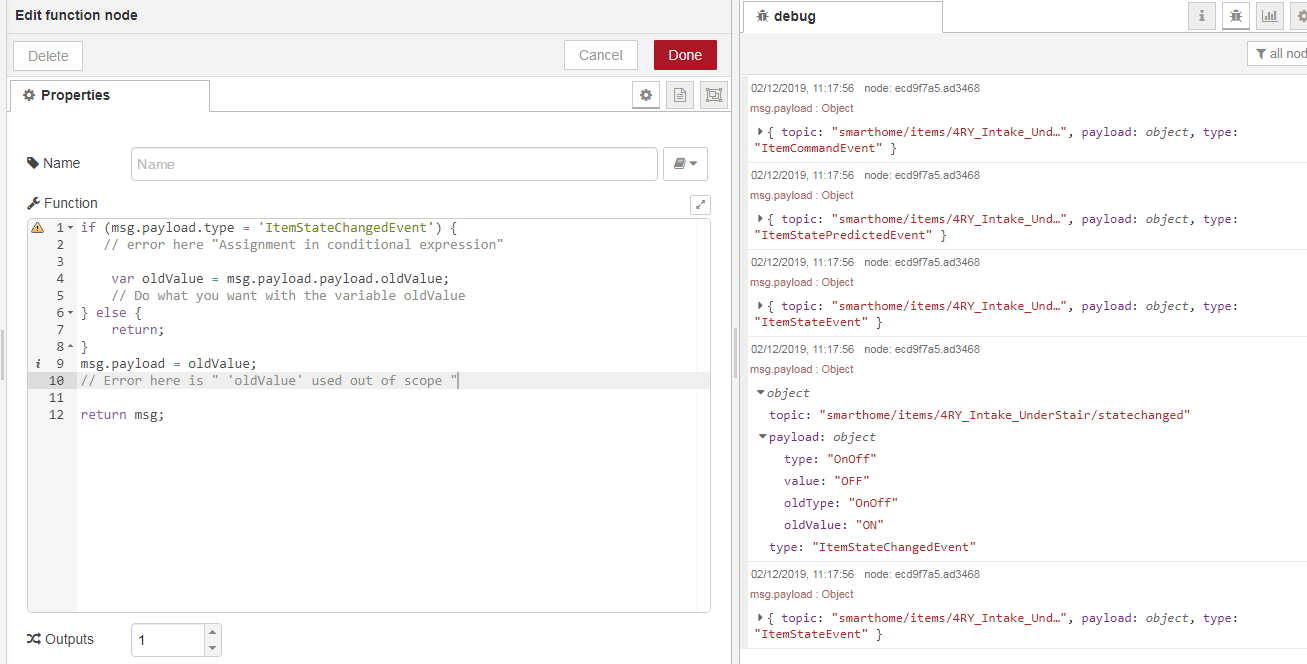The width and height of the screenshot is (1307, 664).
Task: Click the Done button
Action: click(685, 55)
